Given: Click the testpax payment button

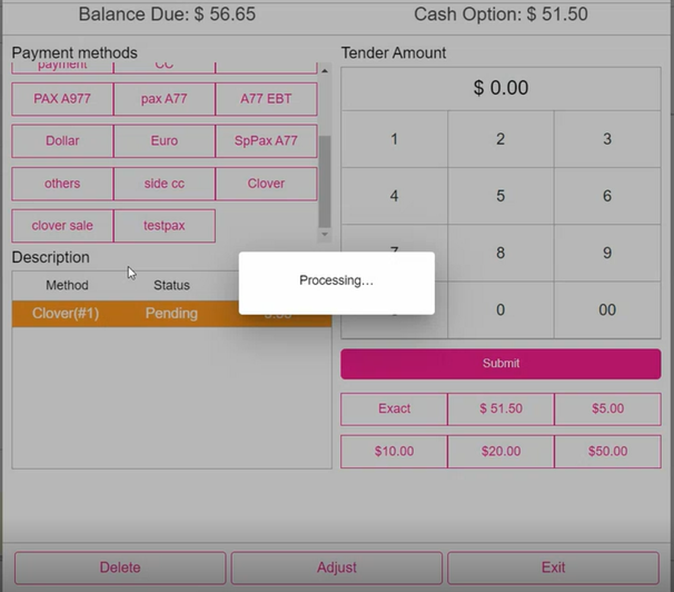Looking at the screenshot, I should coord(164,225).
